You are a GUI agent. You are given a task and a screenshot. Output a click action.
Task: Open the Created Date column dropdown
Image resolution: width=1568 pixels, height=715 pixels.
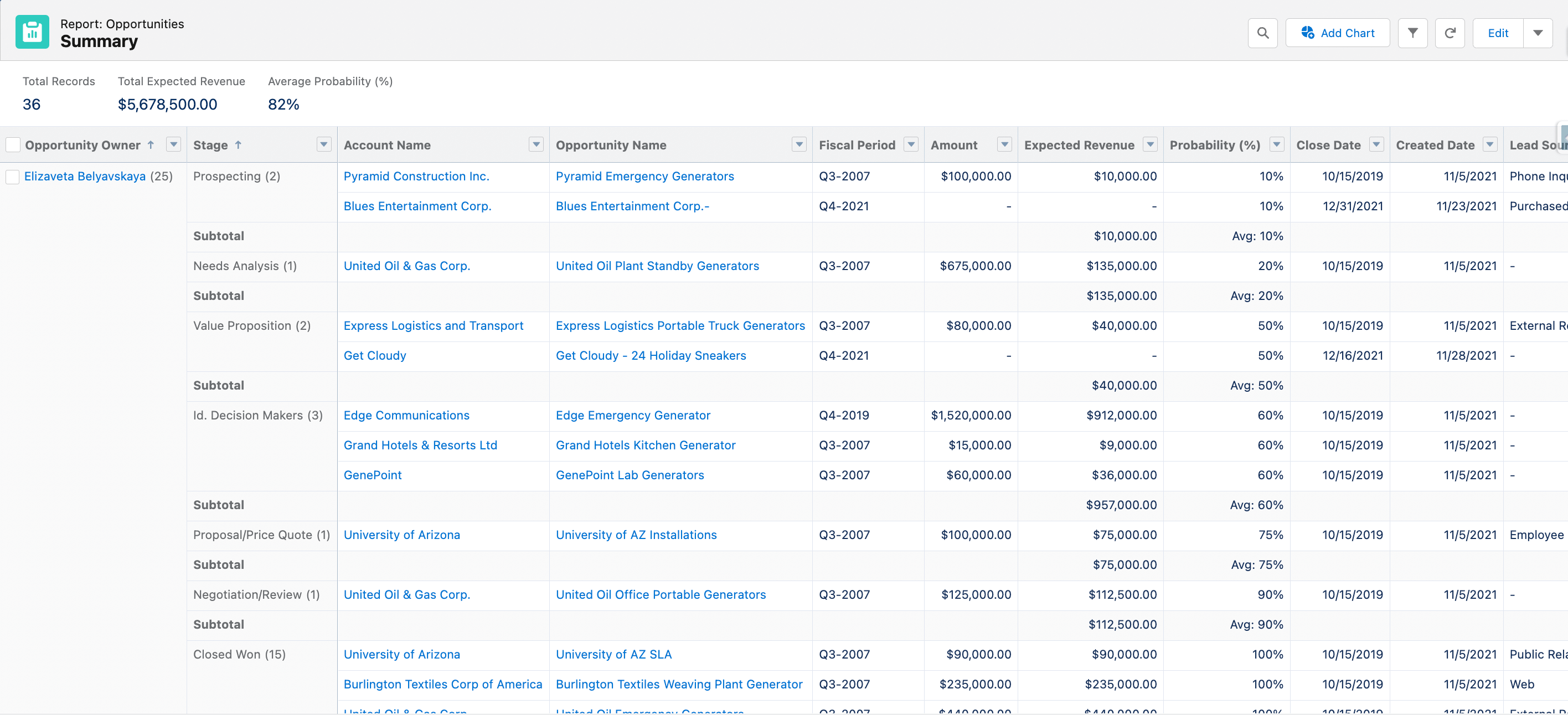[1489, 144]
